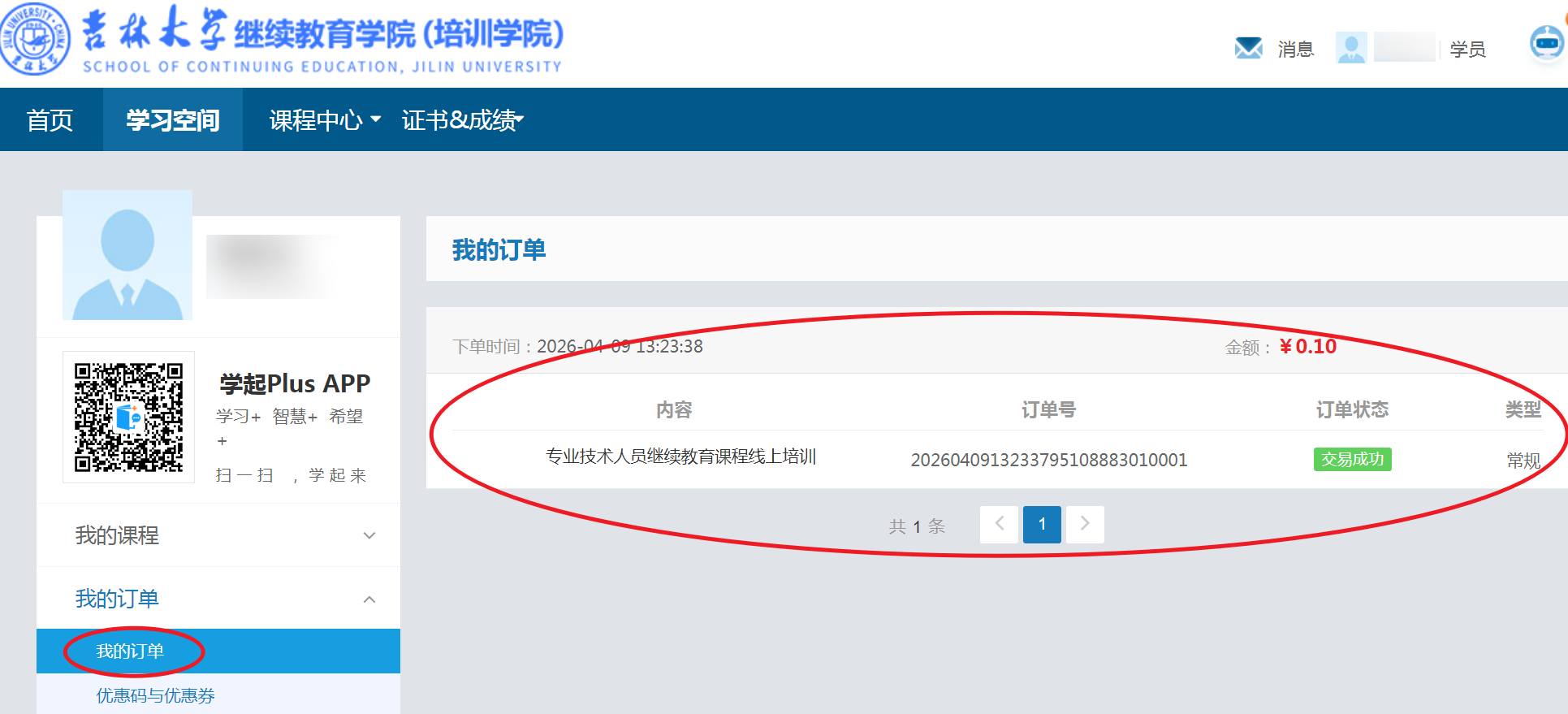
Task: Click order content 专业技术人员继续教育课程线上培训
Action: tap(681, 457)
